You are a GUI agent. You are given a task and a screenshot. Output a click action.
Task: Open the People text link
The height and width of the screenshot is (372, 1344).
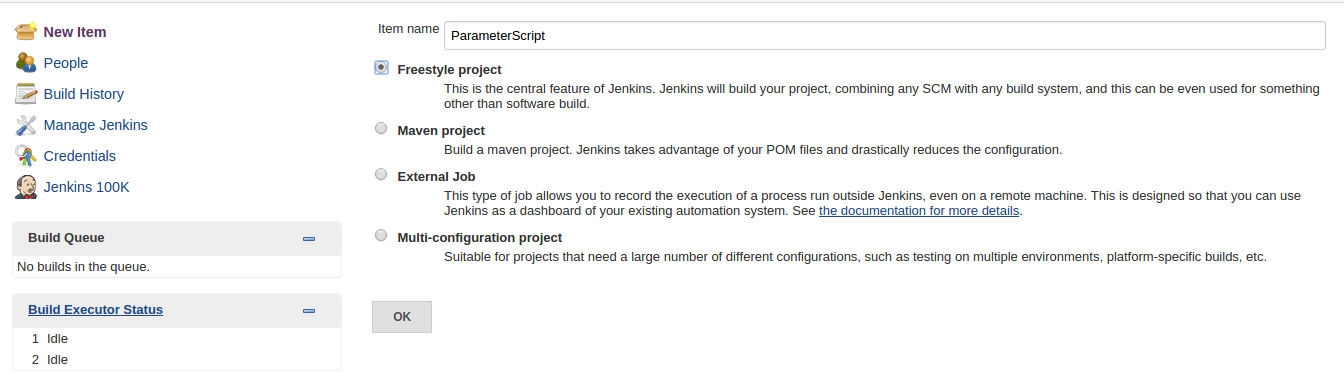66,63
